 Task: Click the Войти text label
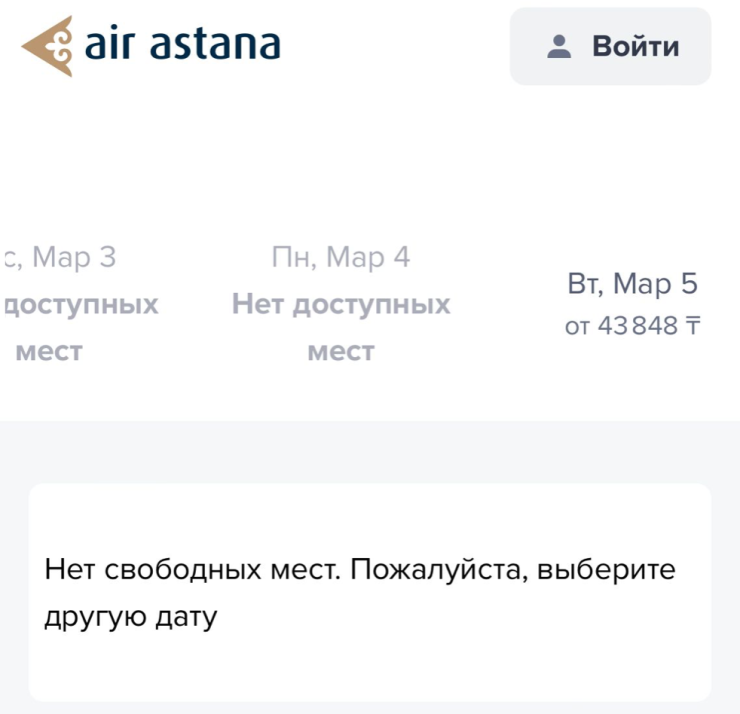pos(636,47)
